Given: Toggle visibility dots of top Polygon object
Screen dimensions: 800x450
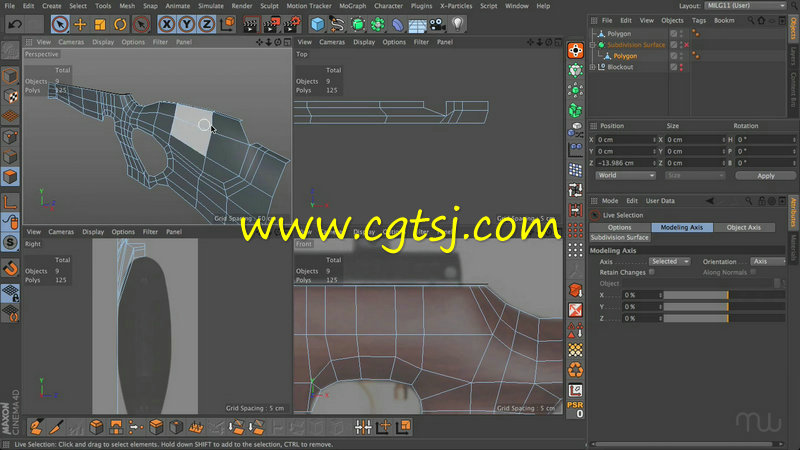Looking at the screenshot, I should (682, 34).
